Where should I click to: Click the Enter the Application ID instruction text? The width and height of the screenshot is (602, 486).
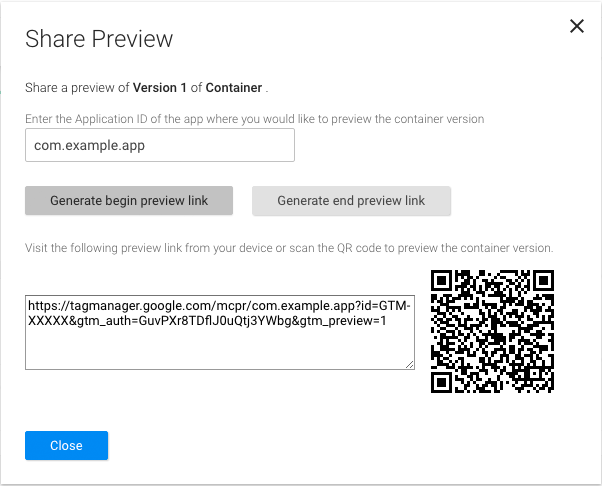pyautogui.click(x=255, y=119)
